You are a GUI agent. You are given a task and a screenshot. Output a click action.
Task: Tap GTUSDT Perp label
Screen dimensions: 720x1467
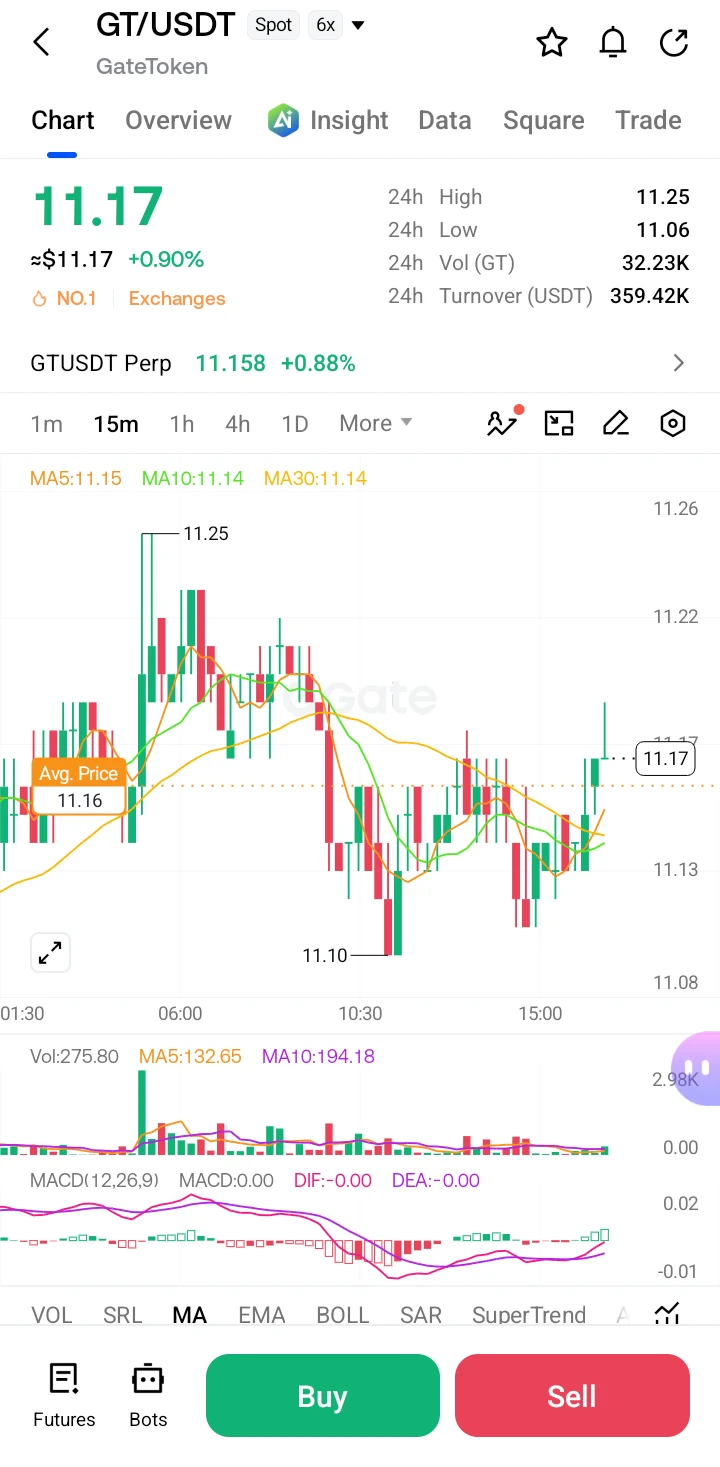pyautogui.click(x=101, y=363)
